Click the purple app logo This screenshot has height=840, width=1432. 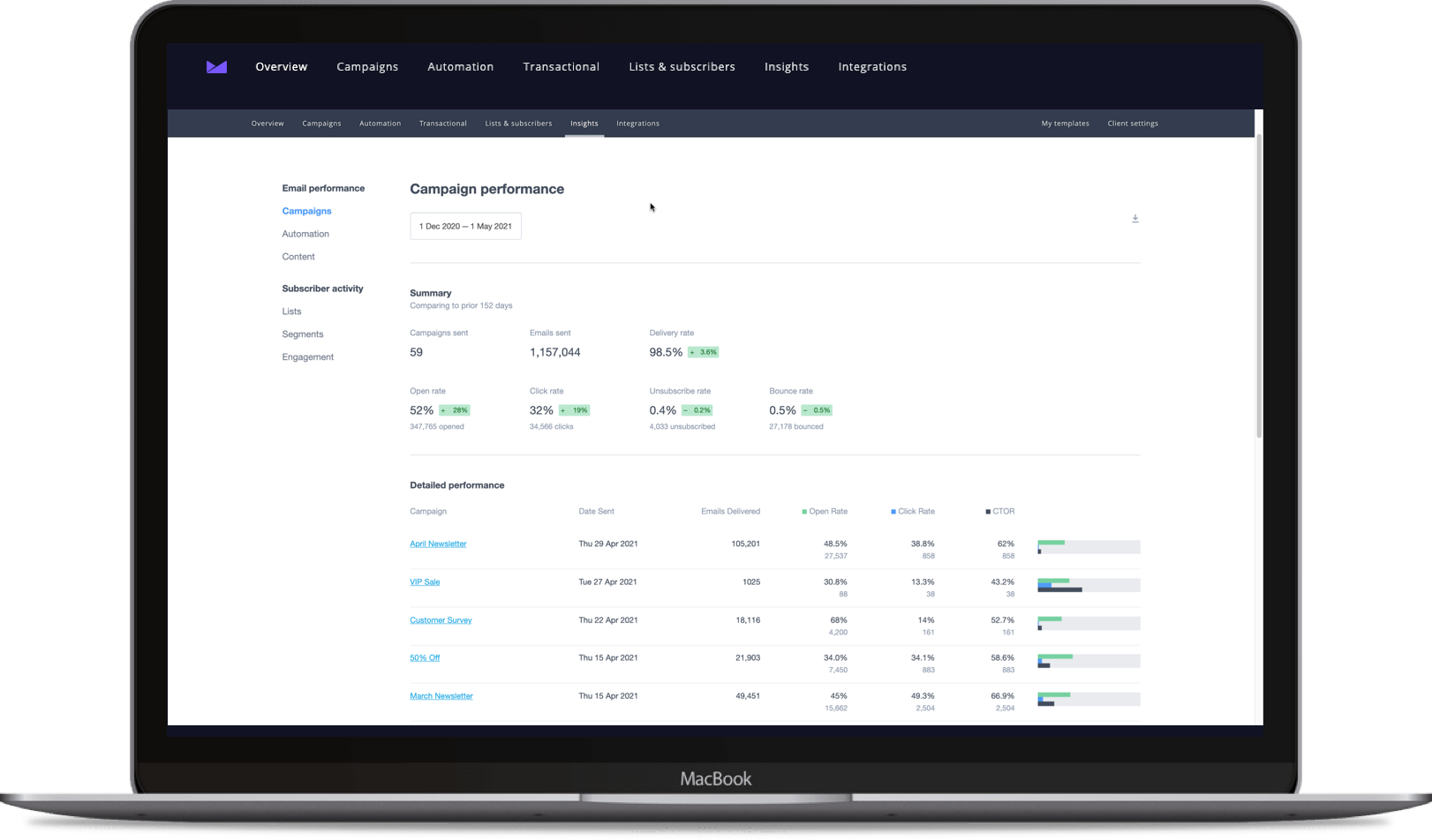tap(215, 66)
